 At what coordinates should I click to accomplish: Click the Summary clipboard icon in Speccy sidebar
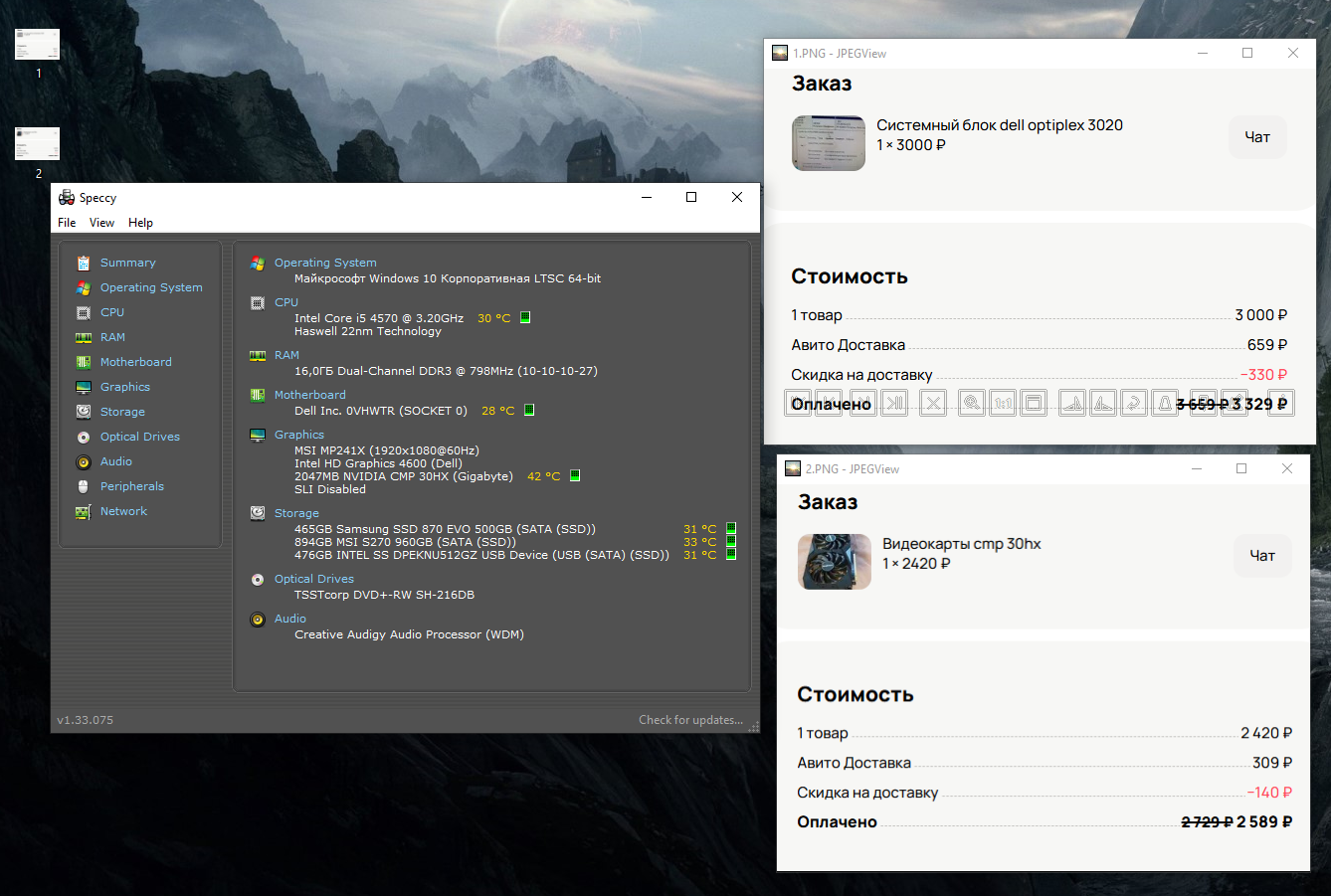click(x=84, y=263)
